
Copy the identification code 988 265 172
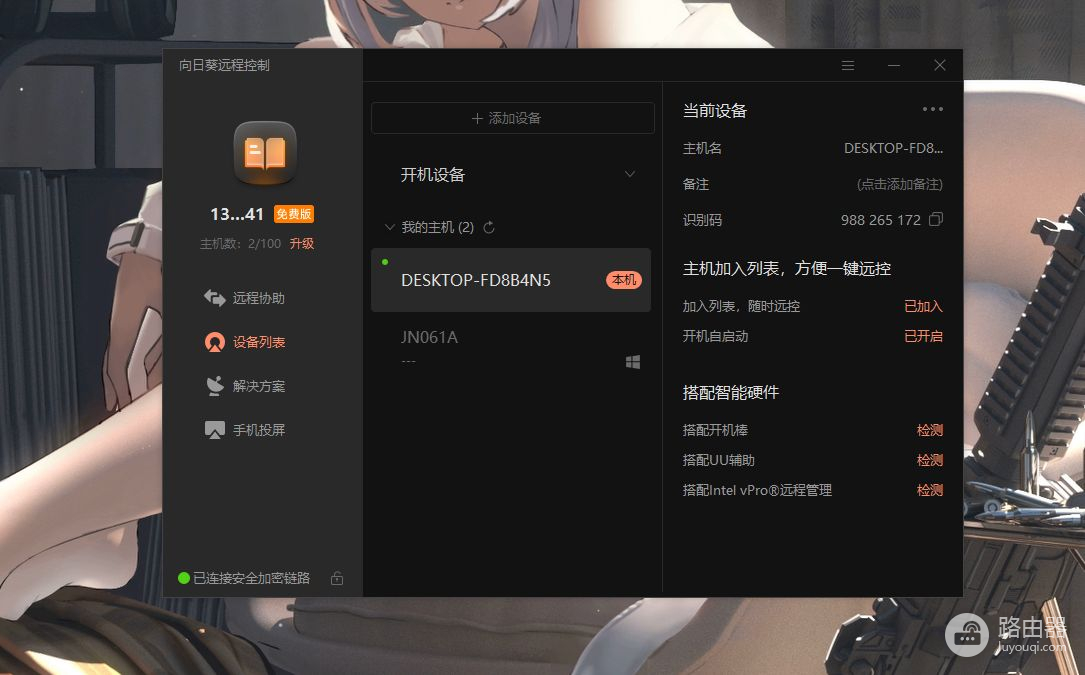click(x=936, y=219)
